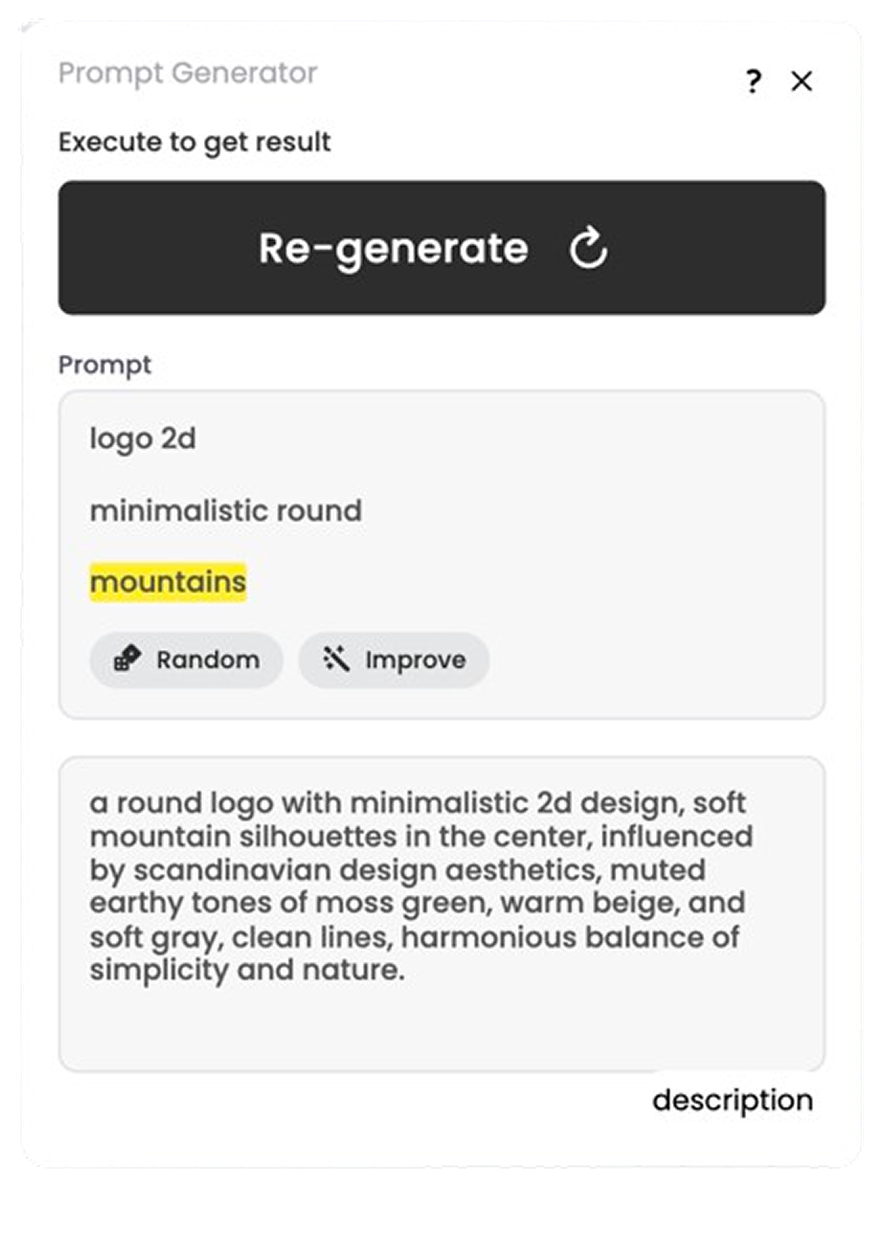Close the Prompt Generator panel
This screenshot has height=1233, width=885.
click(x=801, y=82)
